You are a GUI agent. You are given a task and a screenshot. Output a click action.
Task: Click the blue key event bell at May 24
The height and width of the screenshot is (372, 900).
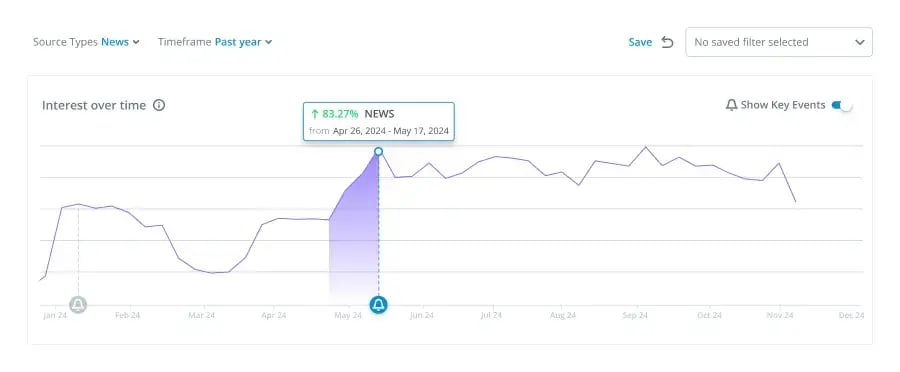click(x=378, y=304)
